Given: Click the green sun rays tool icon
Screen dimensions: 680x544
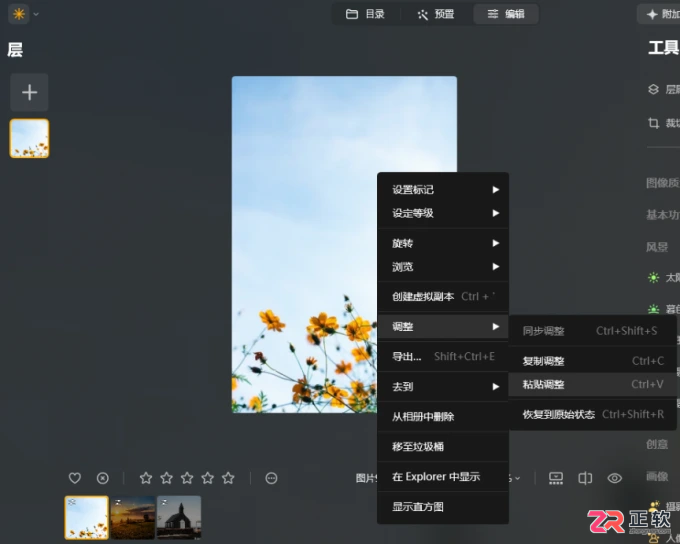Looking at the screenshot, I should [x=653, y=277].
